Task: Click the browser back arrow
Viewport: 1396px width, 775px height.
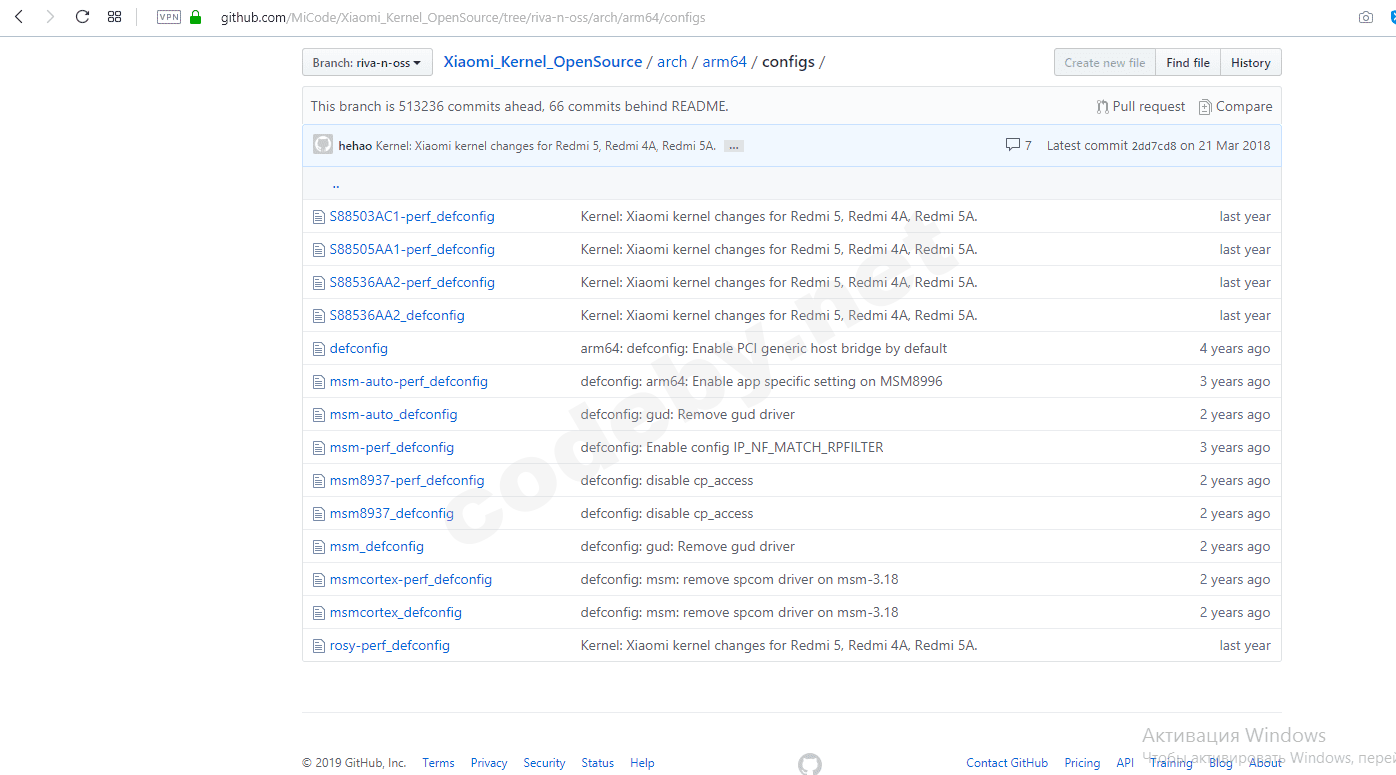Action: point(18,17)
